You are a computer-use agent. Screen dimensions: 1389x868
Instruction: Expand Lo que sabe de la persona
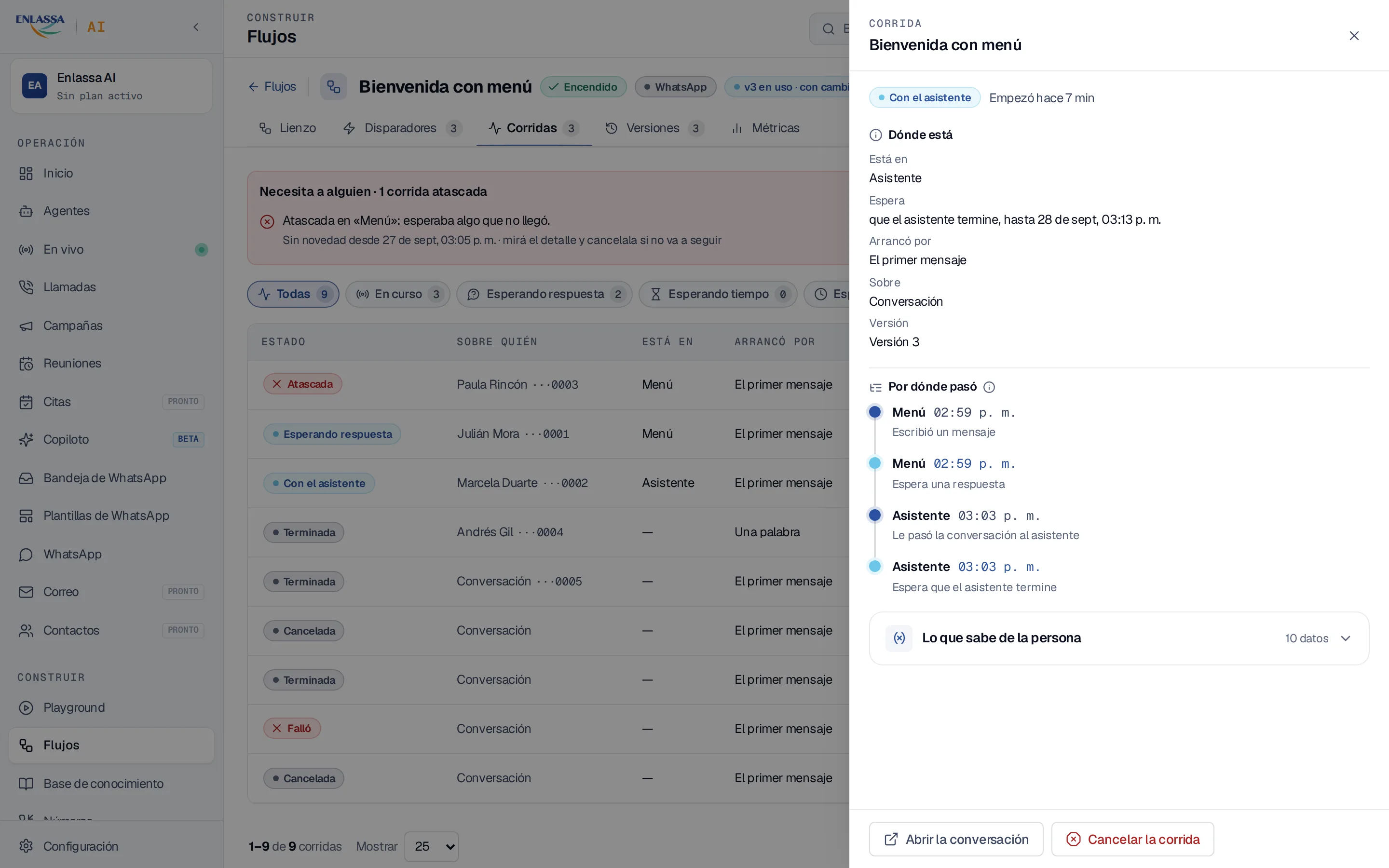(x=1118, y=638)
